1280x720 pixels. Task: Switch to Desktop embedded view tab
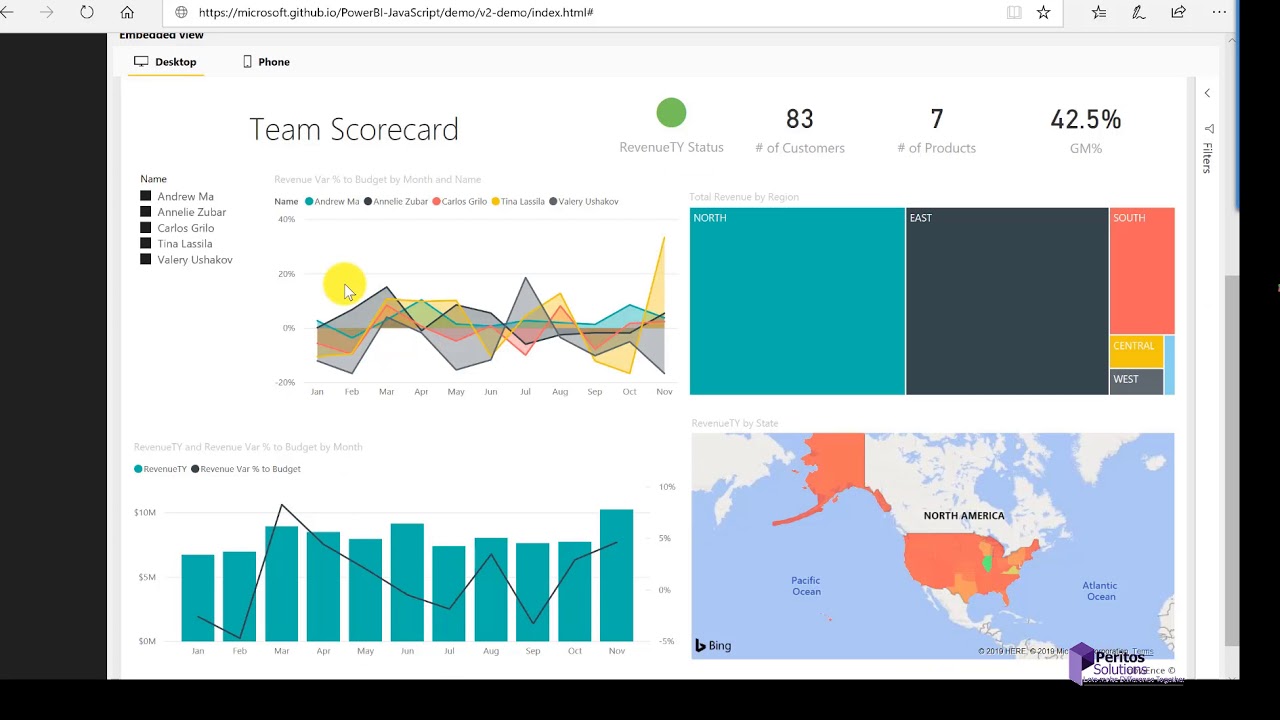click(166, 62)
